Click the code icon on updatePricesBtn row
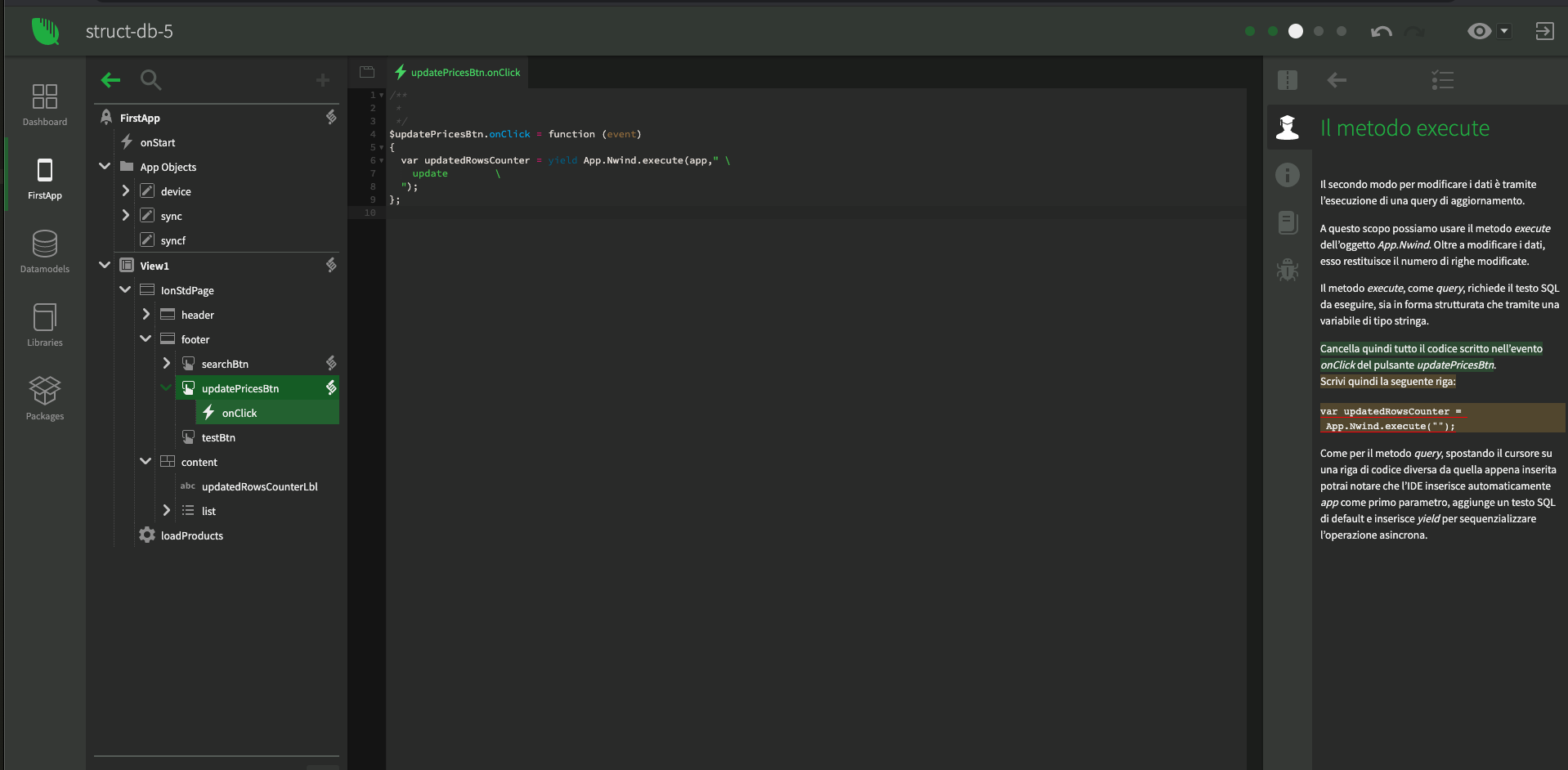This screenshot has height=770, width=1568. [x=331, y=387]
